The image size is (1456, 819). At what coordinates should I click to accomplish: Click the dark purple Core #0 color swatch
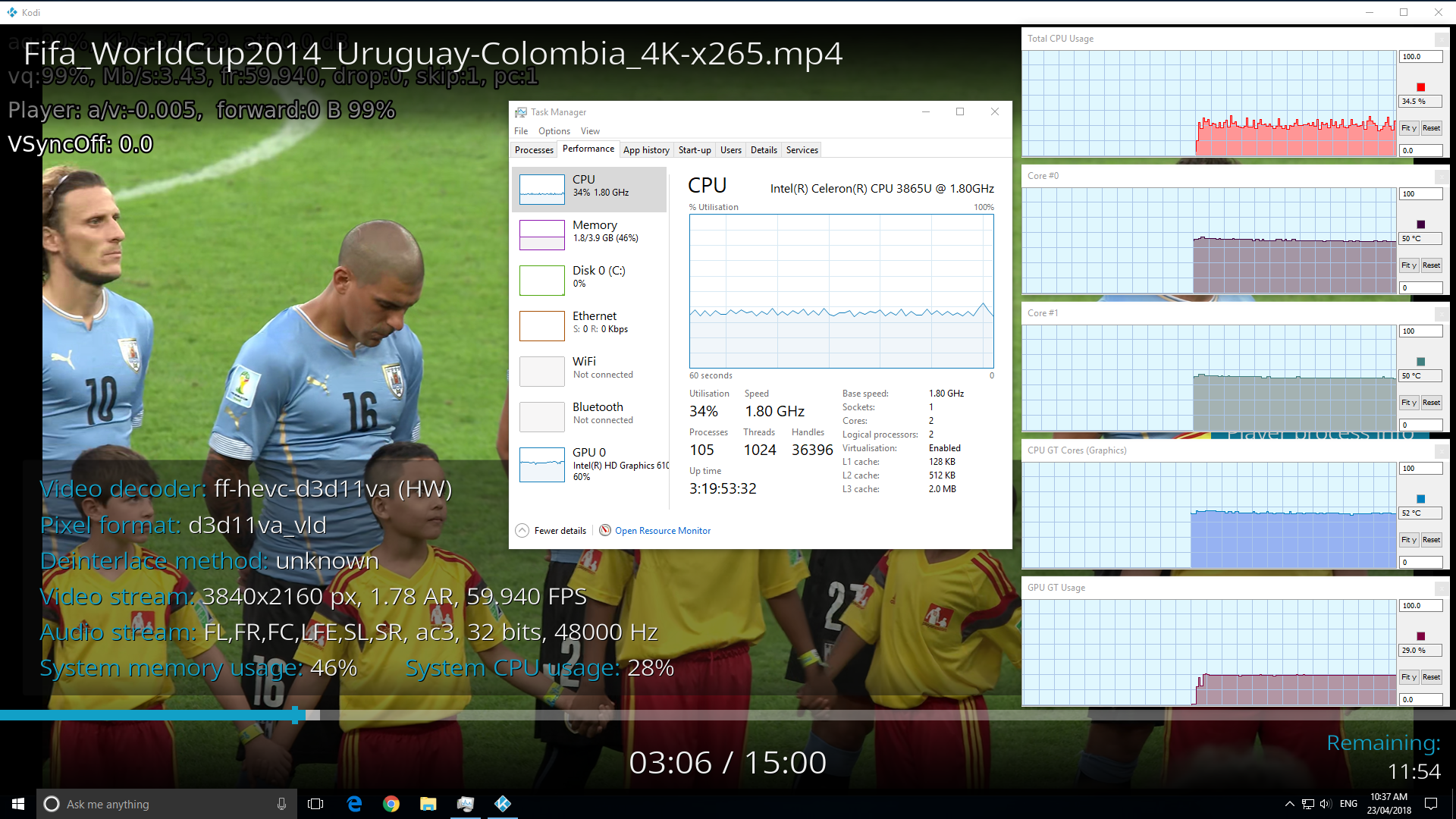pyautogui.click(x=1421, y=224)
